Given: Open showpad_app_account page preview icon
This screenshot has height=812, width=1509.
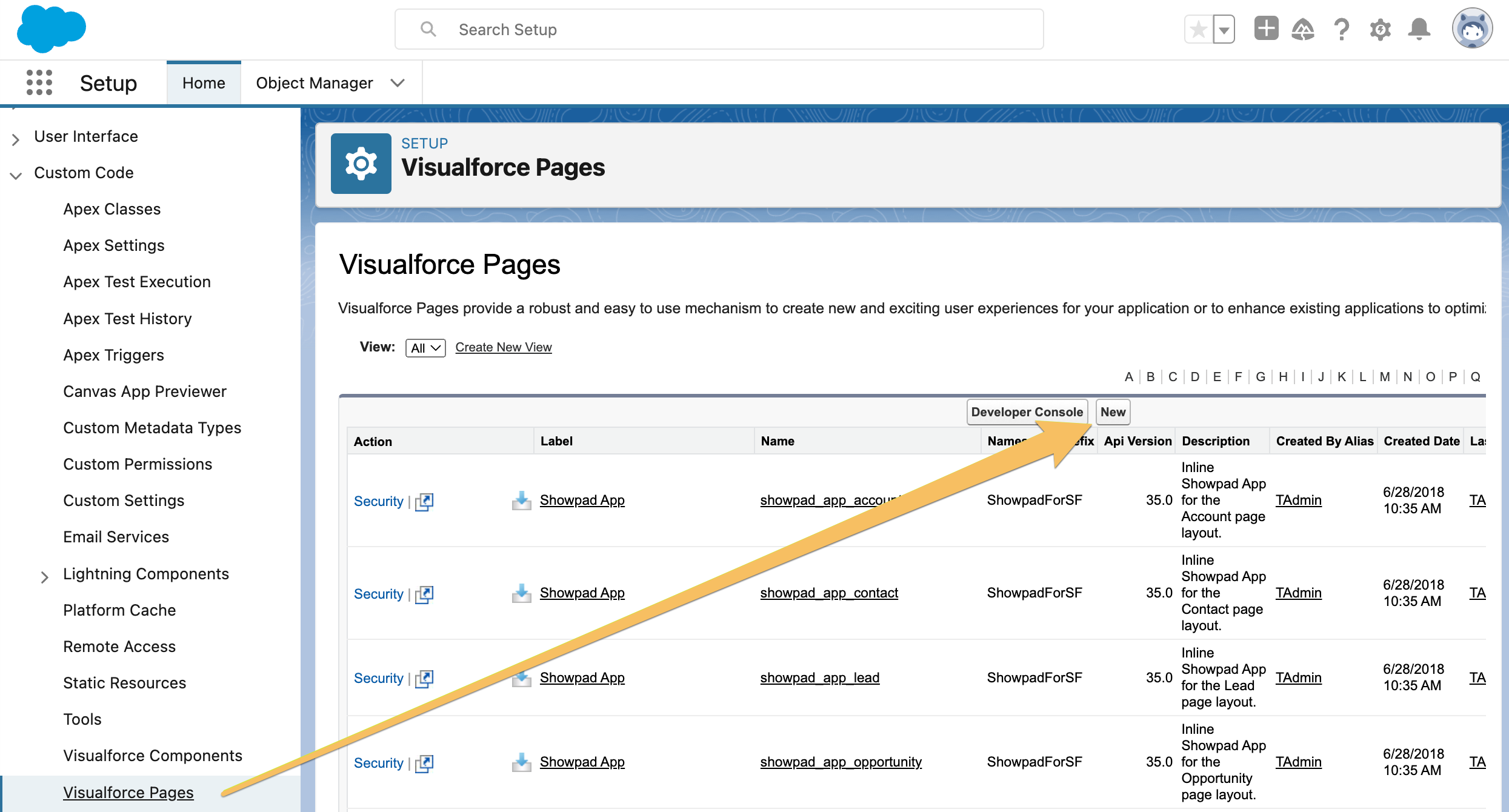Looking at the screenshot, I should [424, 502].
